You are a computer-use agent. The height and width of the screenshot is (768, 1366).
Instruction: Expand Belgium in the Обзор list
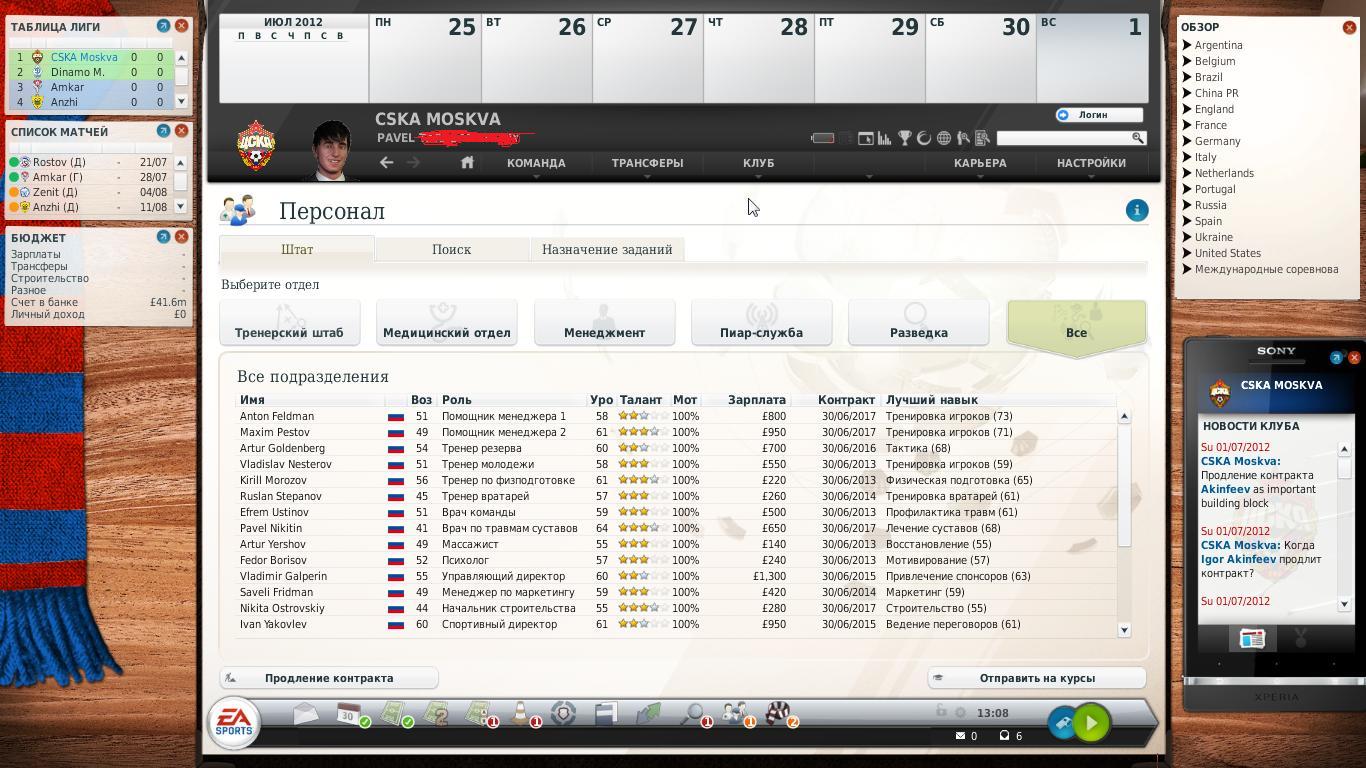click(1188, 61)
